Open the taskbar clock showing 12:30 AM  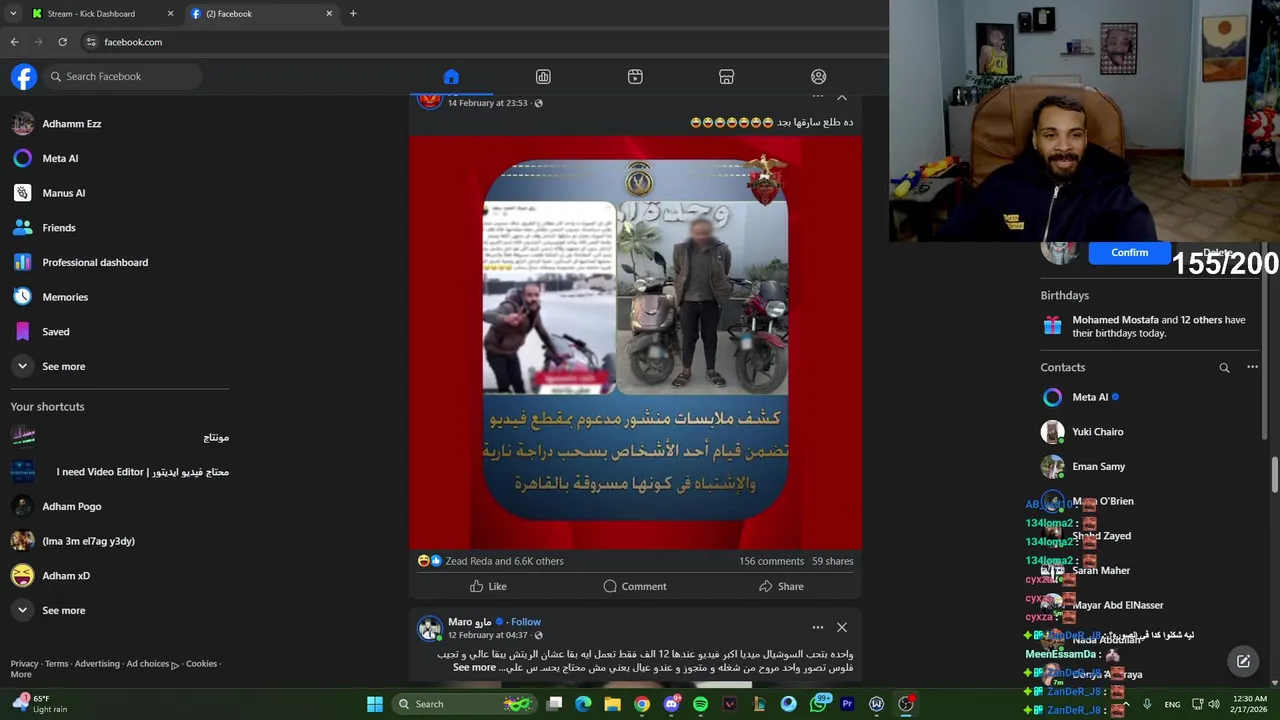pos(1248,704)
